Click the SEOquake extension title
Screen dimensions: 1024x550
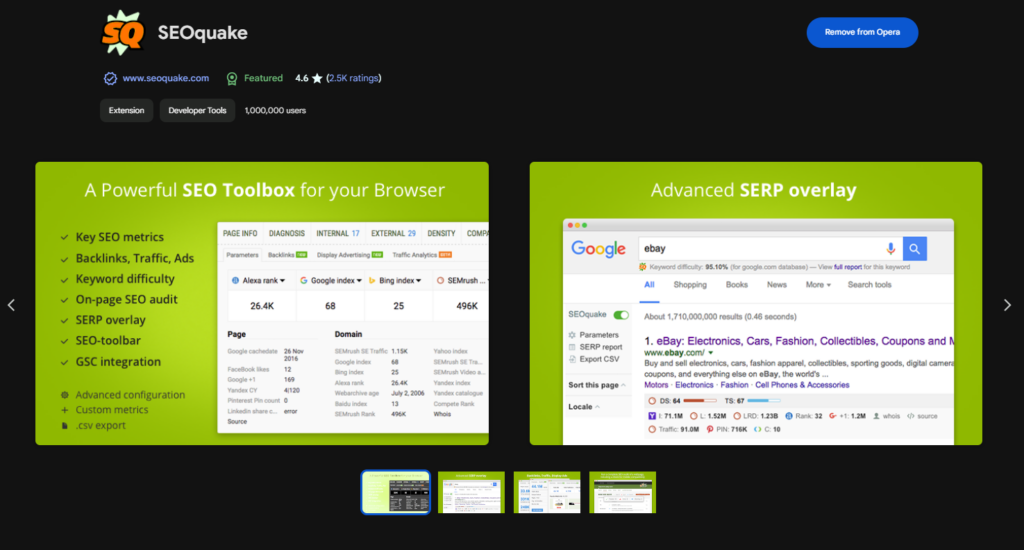point(202,33)
